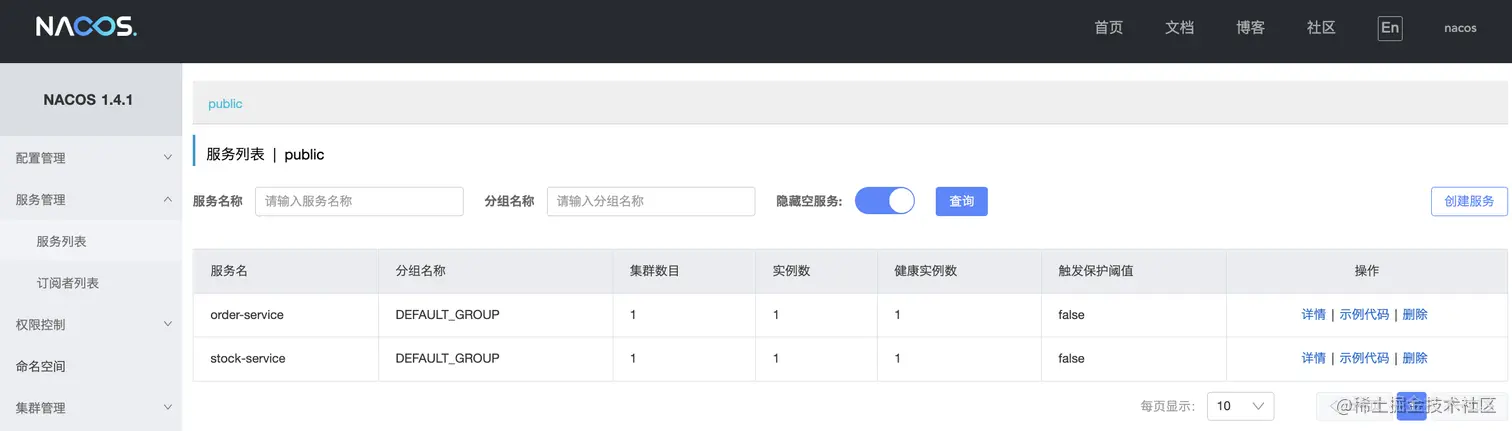Expand the 集群管理 menu

coord(90,408)
